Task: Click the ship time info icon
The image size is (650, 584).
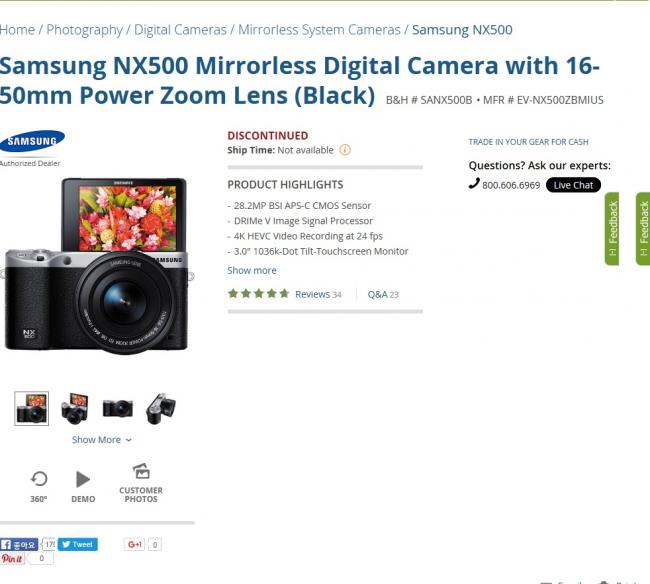Action: (345, 150)
